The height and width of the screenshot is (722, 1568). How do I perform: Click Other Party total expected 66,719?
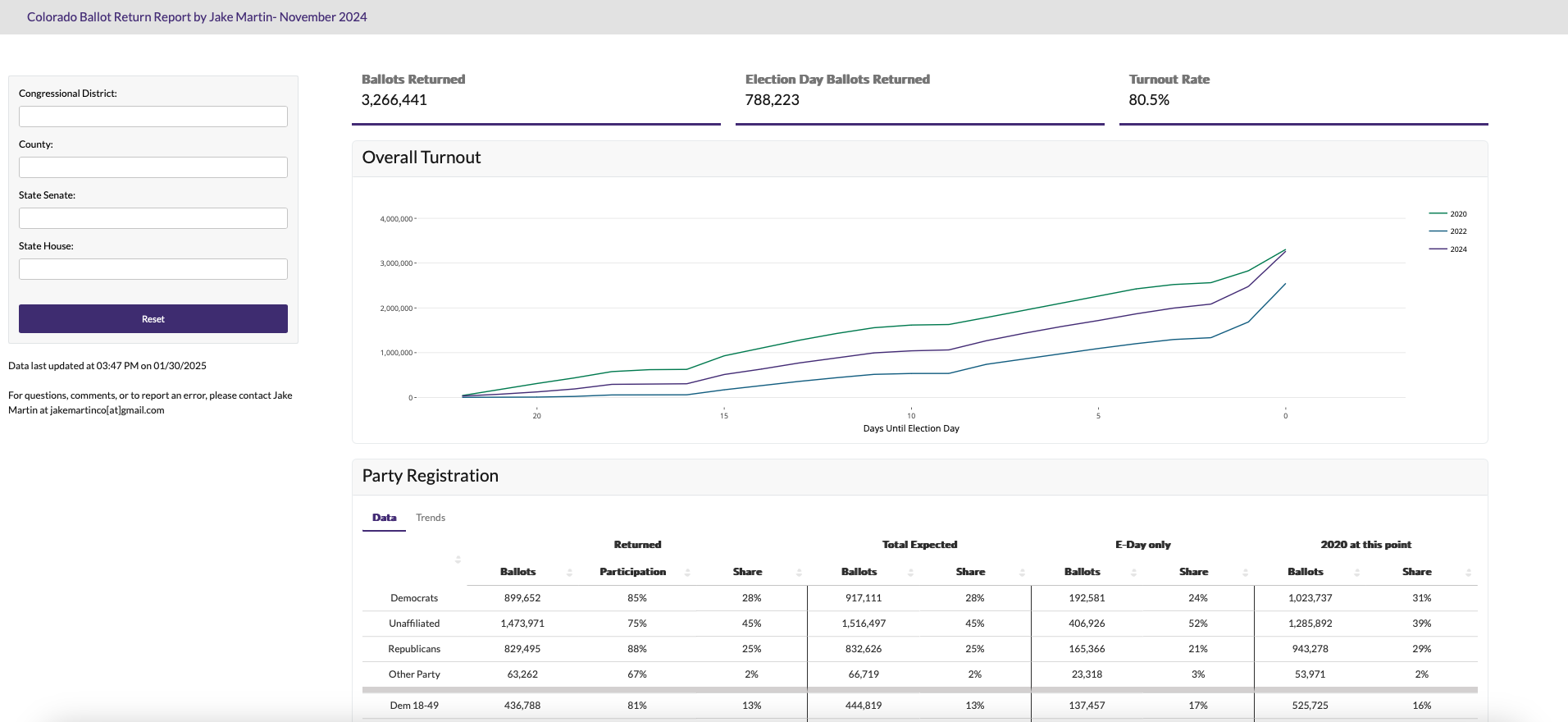(x=864, y=674)
